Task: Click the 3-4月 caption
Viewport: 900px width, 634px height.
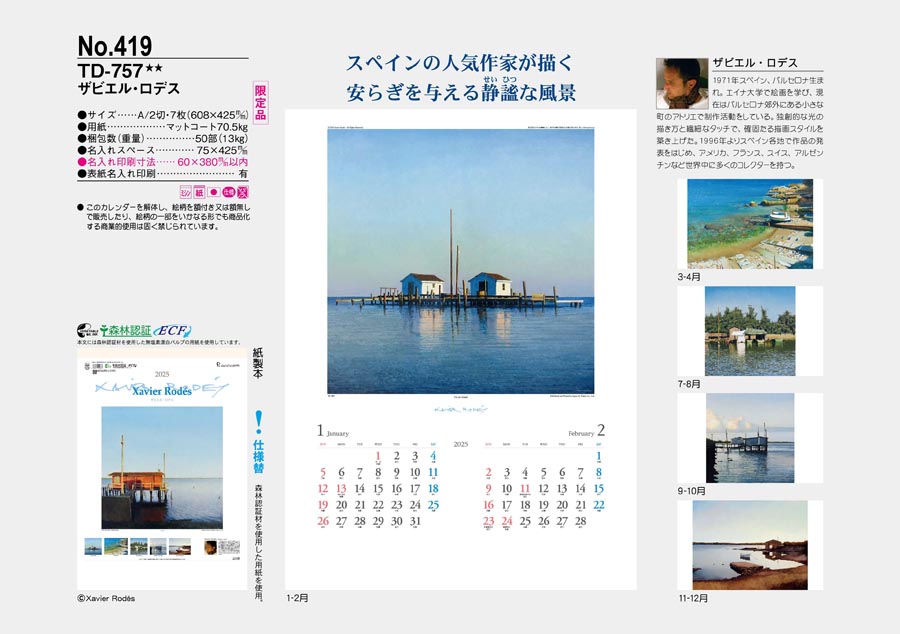Action: 689,277
